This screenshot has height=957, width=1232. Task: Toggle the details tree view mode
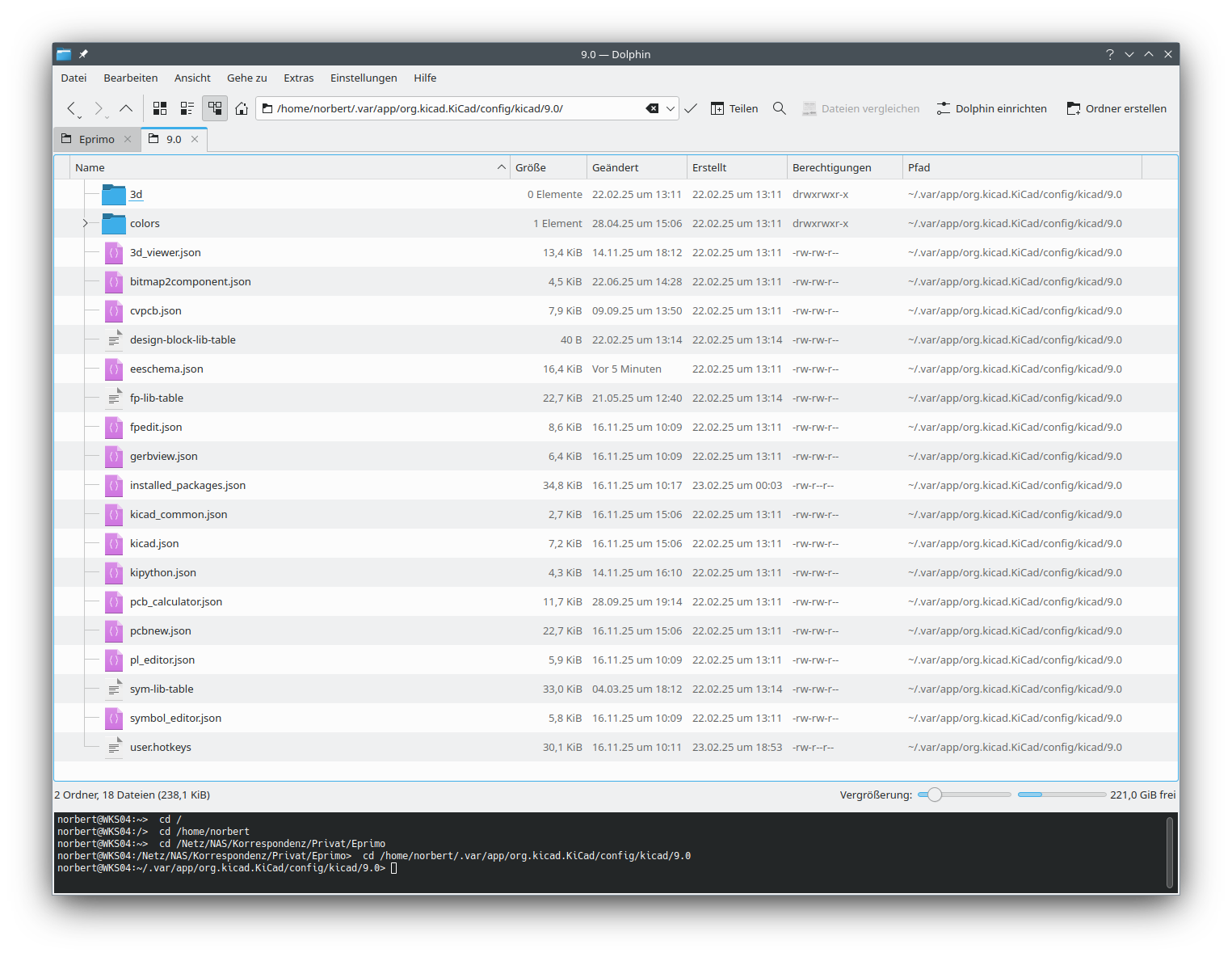pos(215,108)
